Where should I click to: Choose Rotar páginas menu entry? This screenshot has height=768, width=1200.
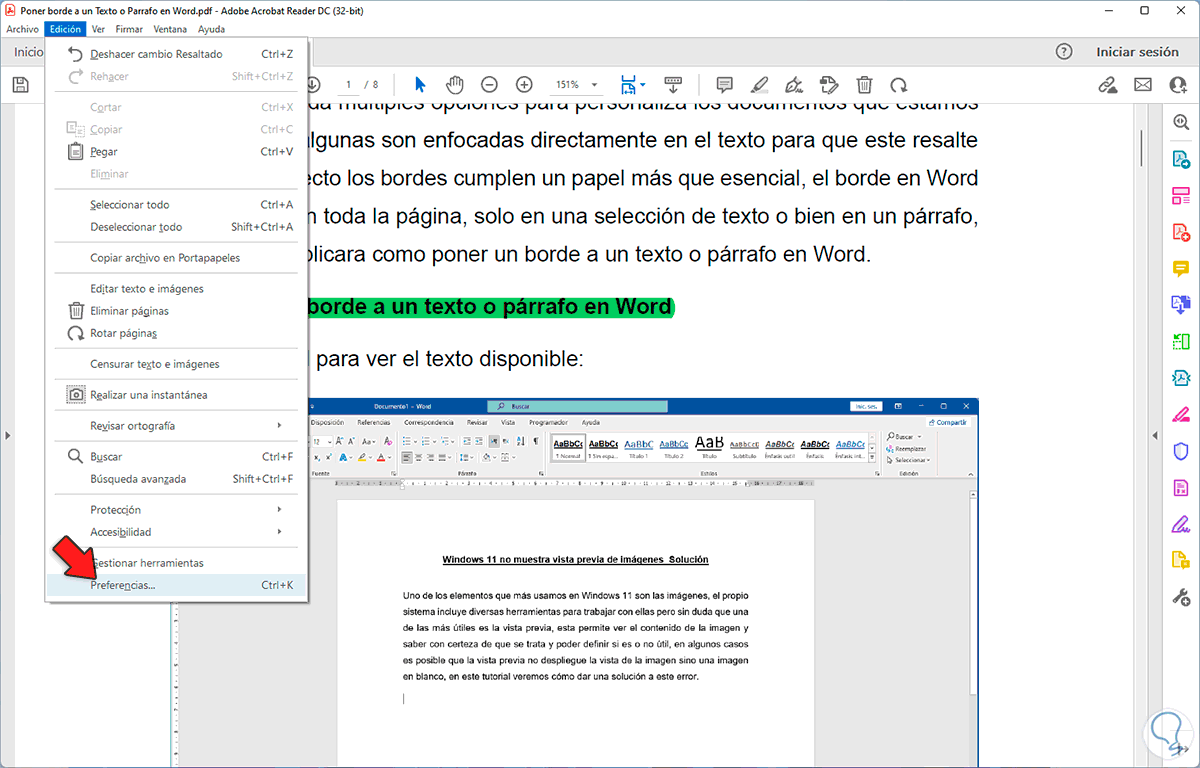176,332
